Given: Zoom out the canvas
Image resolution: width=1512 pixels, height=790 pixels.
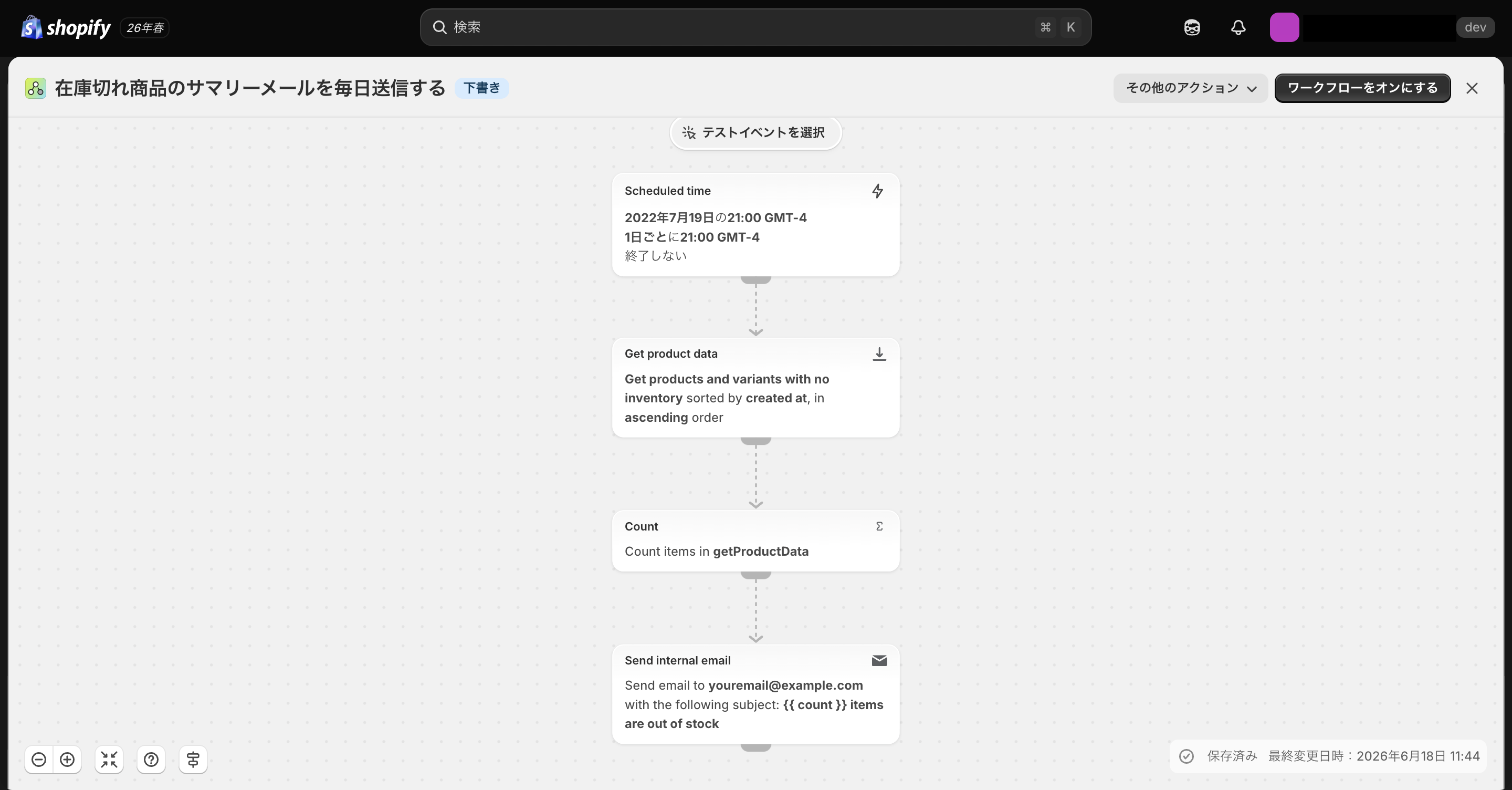Looking at the screenshot, I should pos(39,760).
